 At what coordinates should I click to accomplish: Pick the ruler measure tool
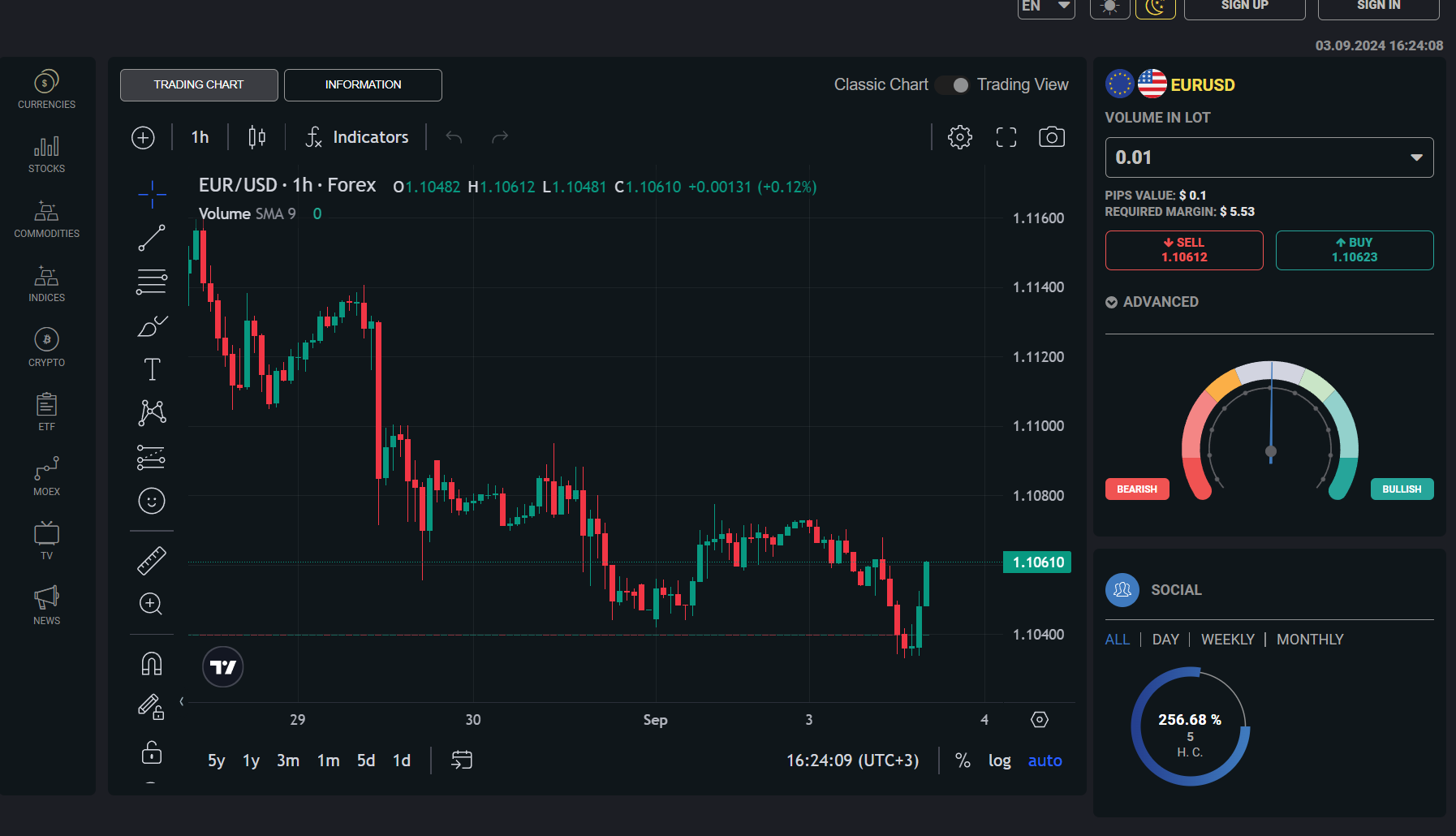(152, 561)
